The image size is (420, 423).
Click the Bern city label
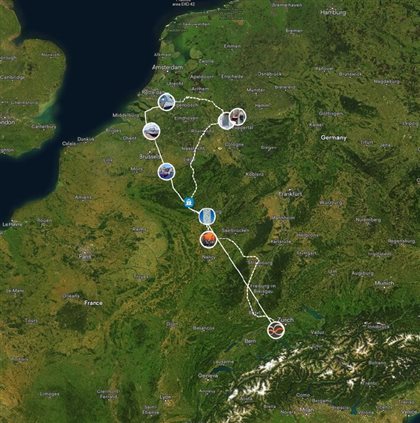(250, 341)
